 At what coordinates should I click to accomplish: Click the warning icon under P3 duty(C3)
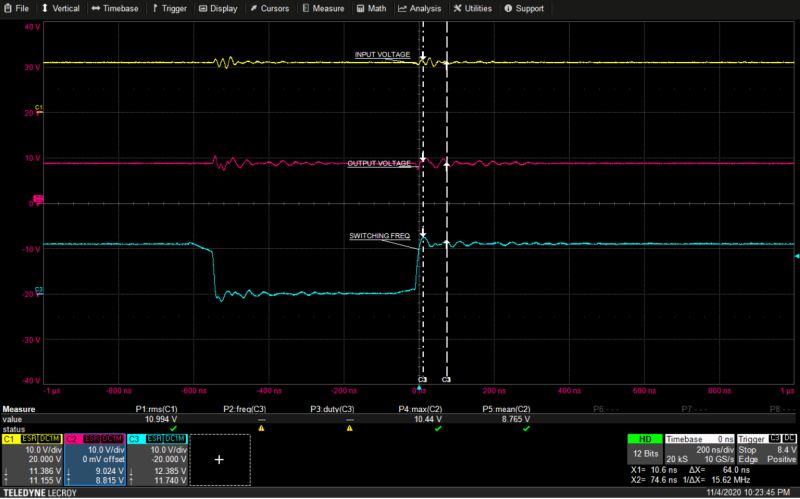[x=349, y=429]
